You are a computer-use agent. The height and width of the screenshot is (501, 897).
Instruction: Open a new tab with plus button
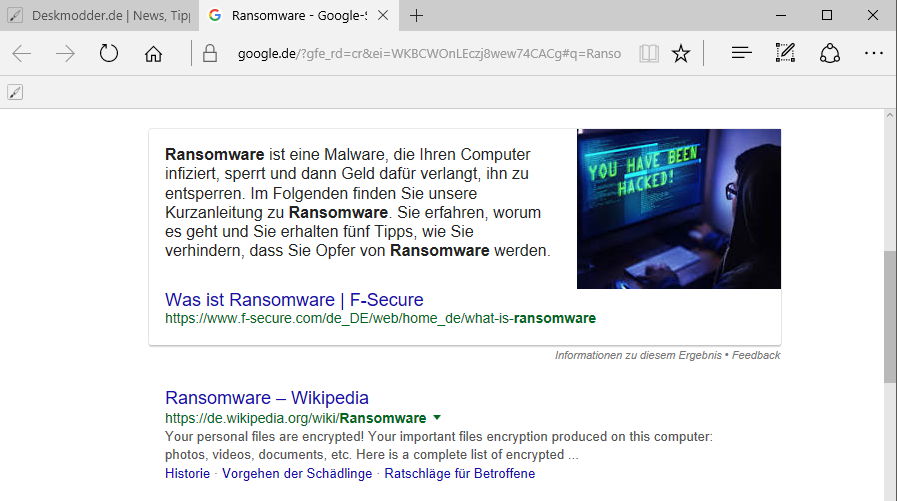pyautogui.click(x=416, y=15)
